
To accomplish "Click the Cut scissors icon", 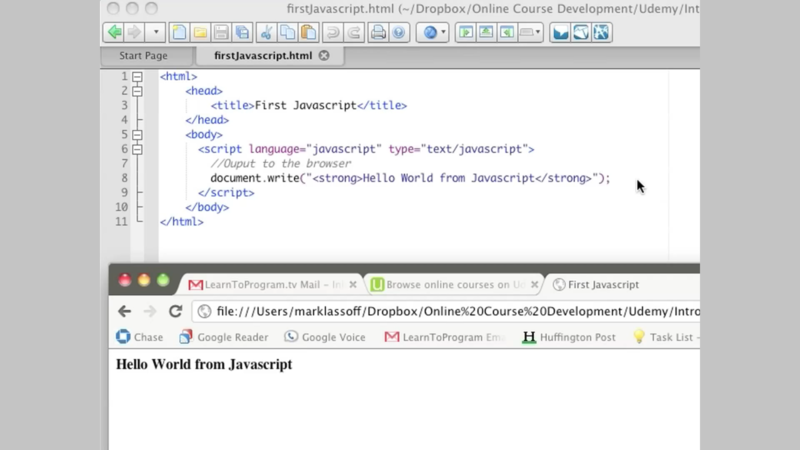I will [x=266, y=32].
